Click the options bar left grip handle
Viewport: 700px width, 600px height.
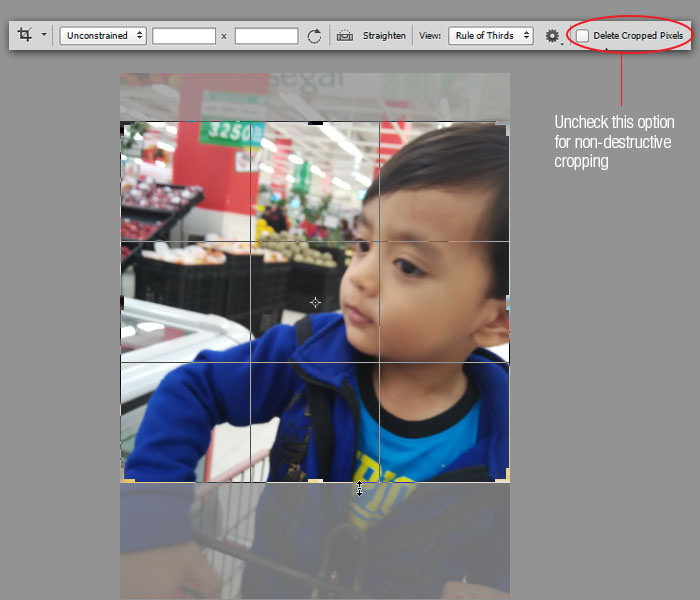[11, 35]
